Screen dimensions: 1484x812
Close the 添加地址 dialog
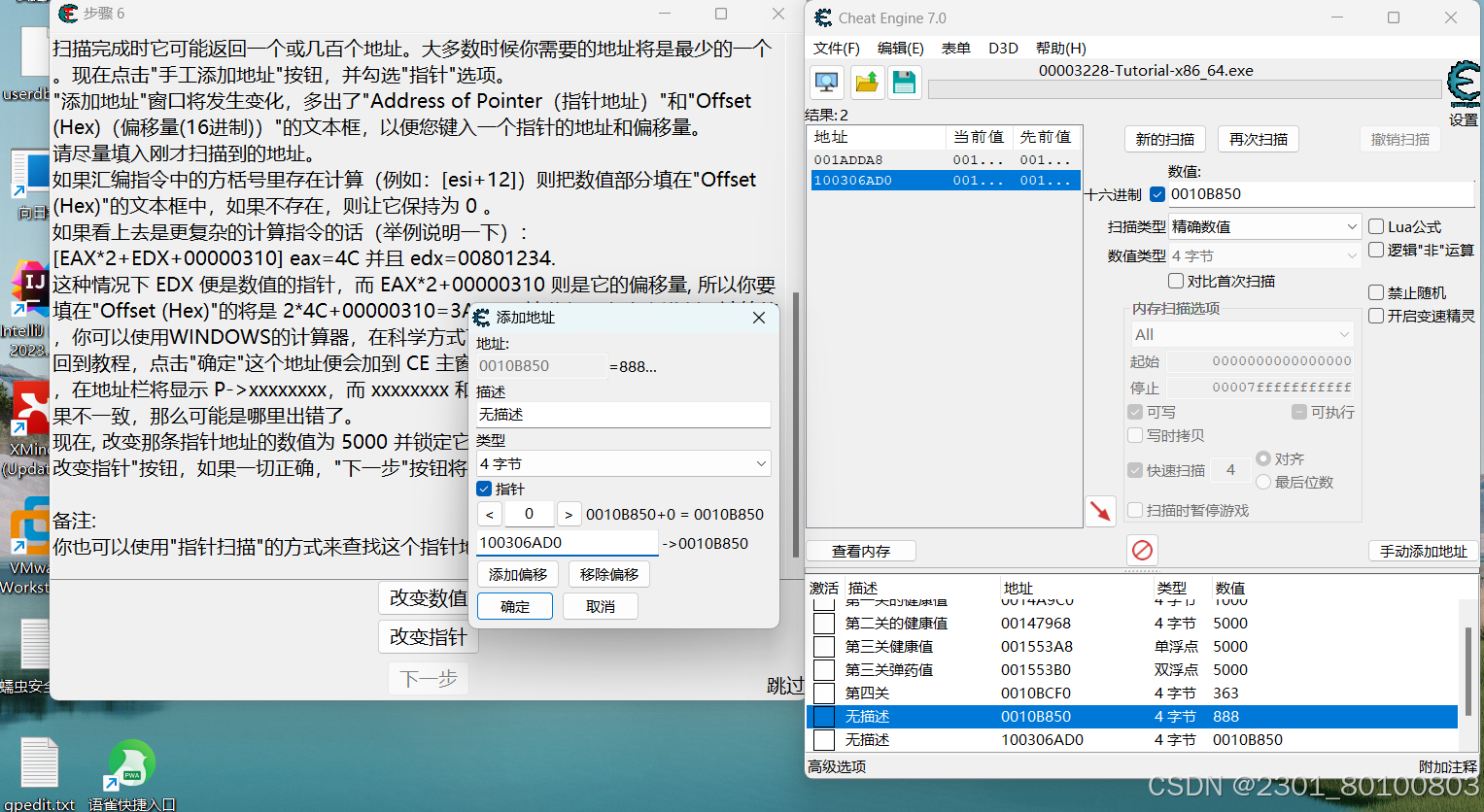coord(759,318)
